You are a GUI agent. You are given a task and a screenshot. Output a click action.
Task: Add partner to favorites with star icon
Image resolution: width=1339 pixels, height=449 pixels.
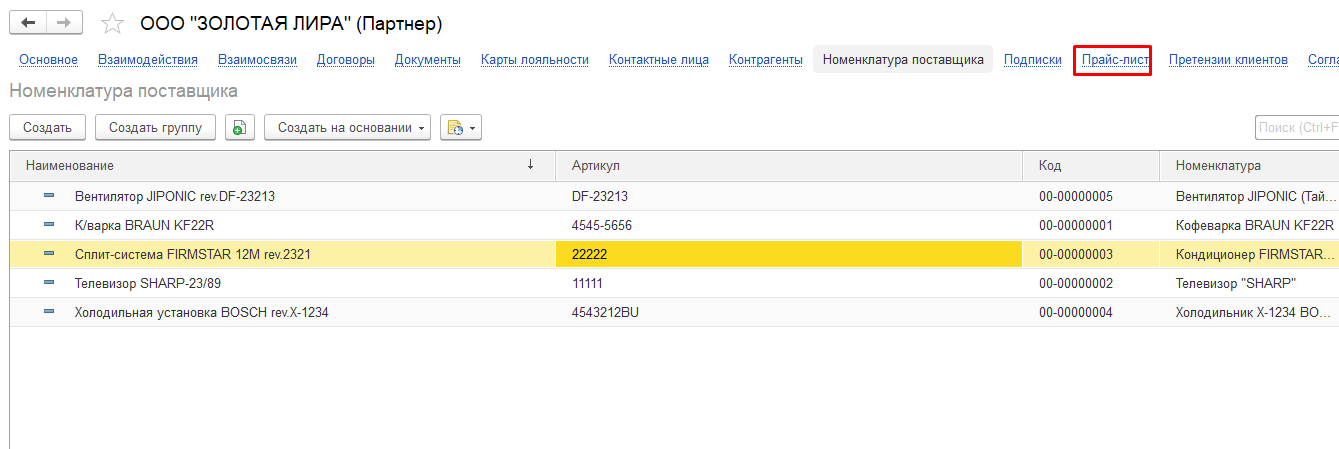click(113, 23)
